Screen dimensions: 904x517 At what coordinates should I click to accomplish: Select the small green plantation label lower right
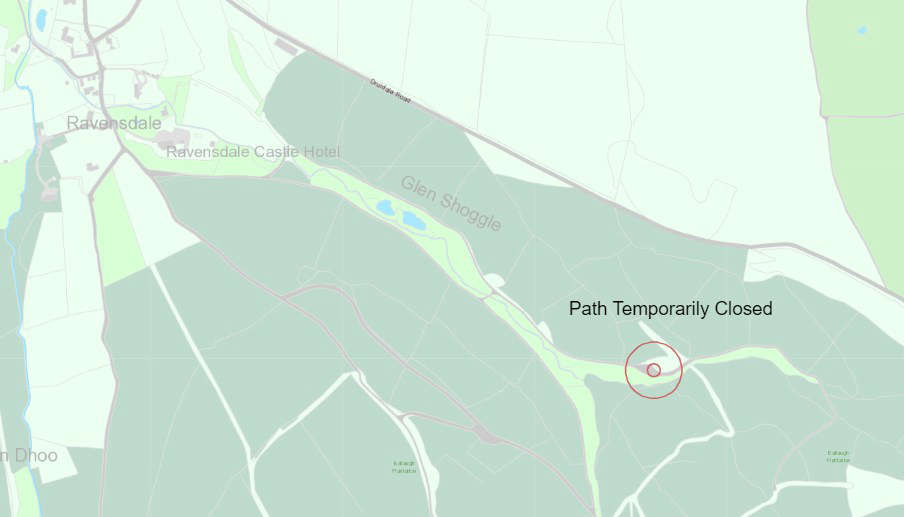tap(838, 456)
